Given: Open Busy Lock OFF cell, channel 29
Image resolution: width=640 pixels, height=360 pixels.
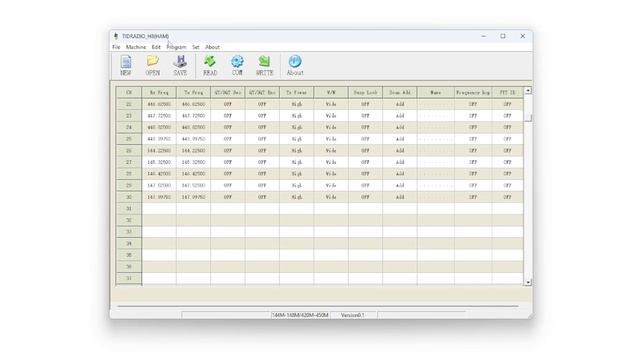Looking at the screenshot, I should coord(365,185).
